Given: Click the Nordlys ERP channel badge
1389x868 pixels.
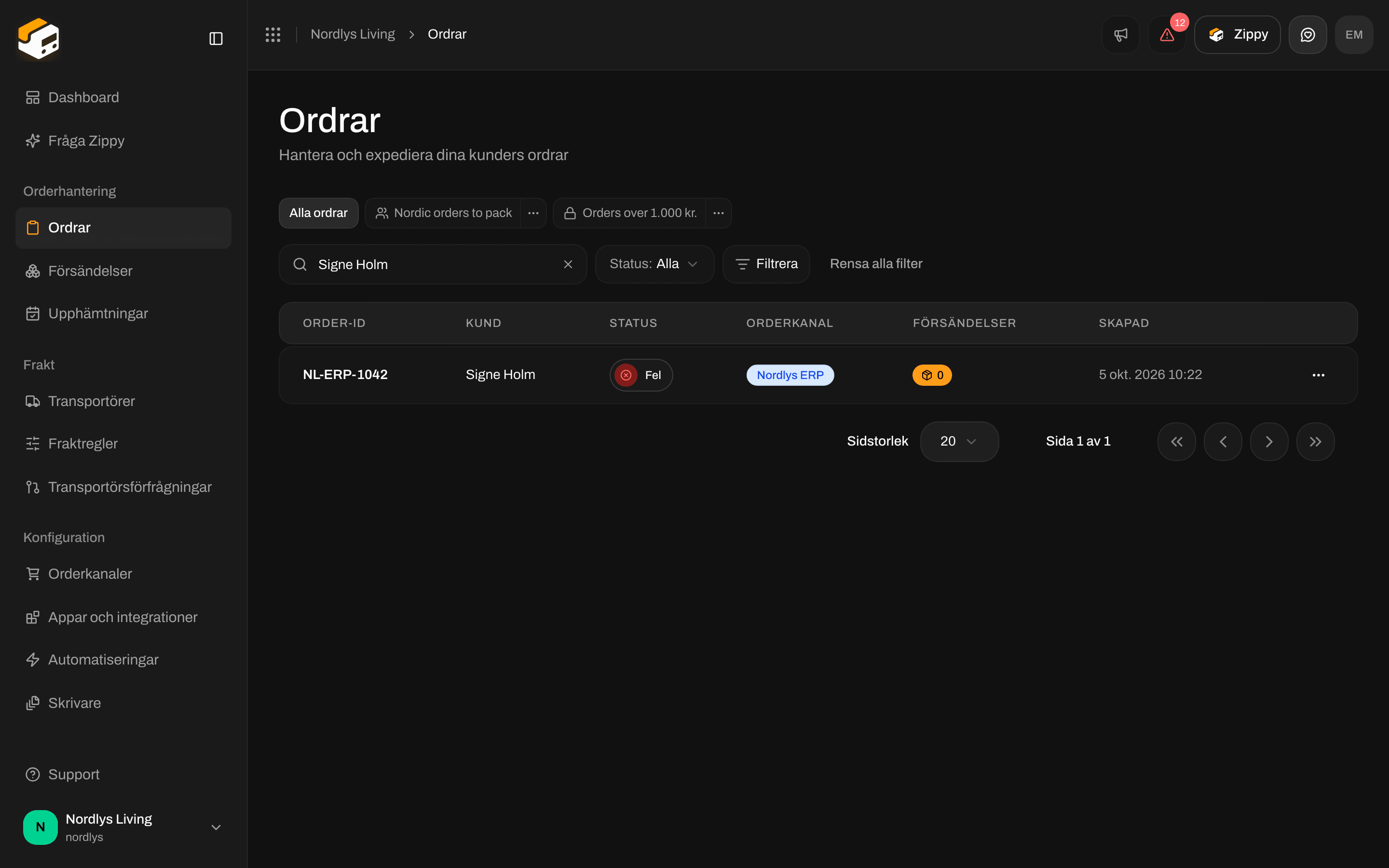Looking at the screenshot, I should 790,375.
